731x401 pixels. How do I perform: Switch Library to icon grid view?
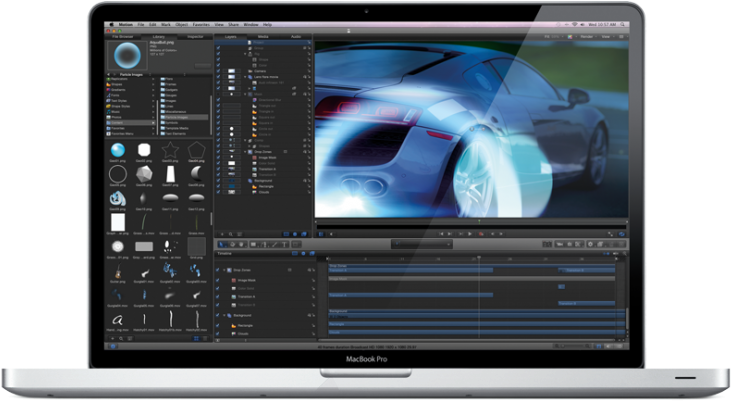[196, 339]
